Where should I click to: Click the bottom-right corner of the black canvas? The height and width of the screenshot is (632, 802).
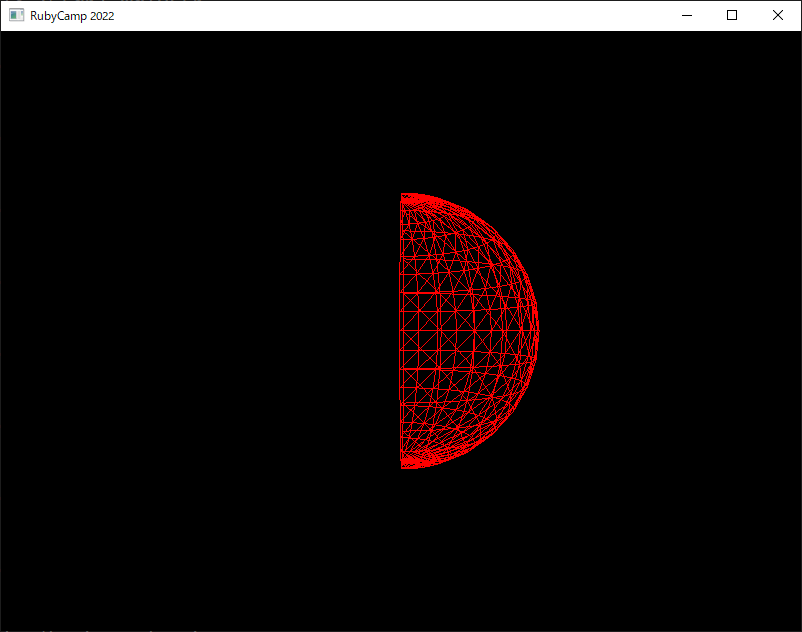(x=797, y=627)
